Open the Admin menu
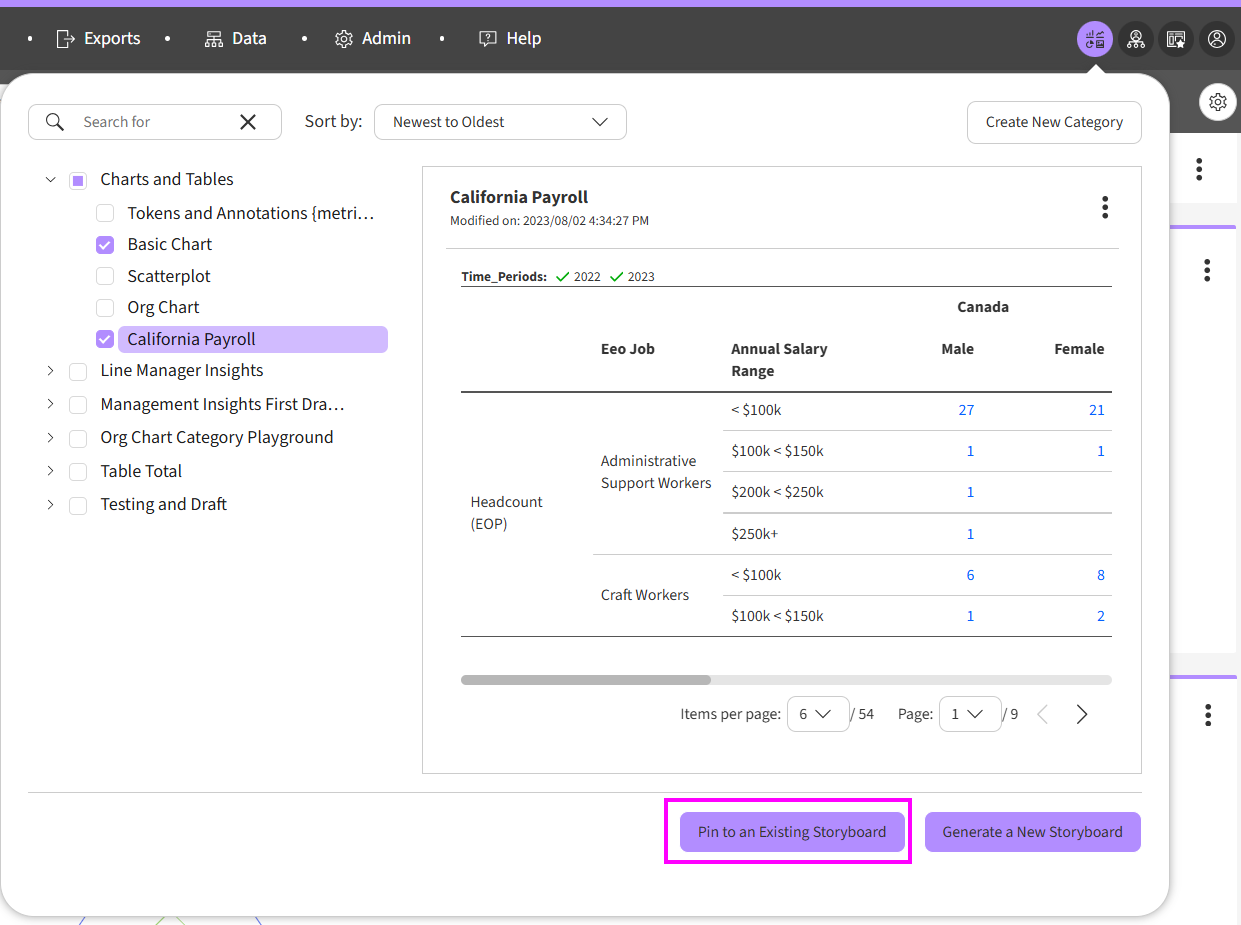 click(x=373, y=39)
